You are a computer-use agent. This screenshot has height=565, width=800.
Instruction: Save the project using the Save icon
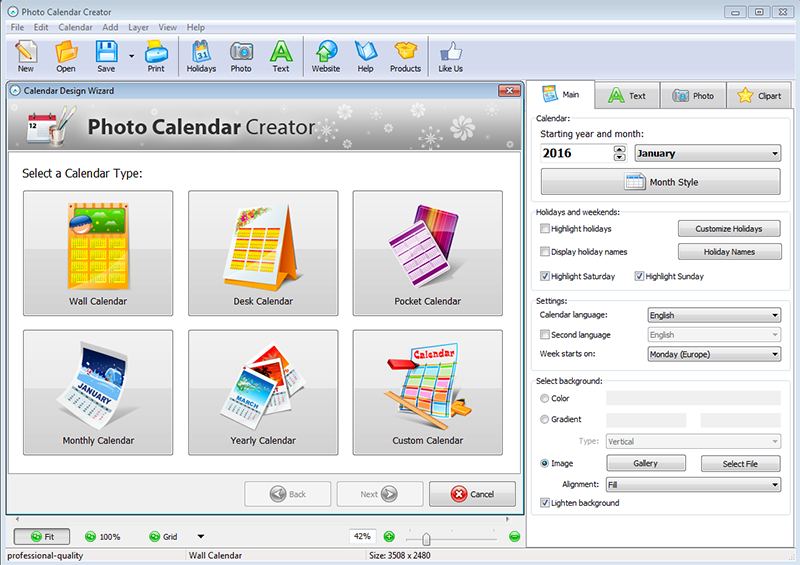coord(106,57)
